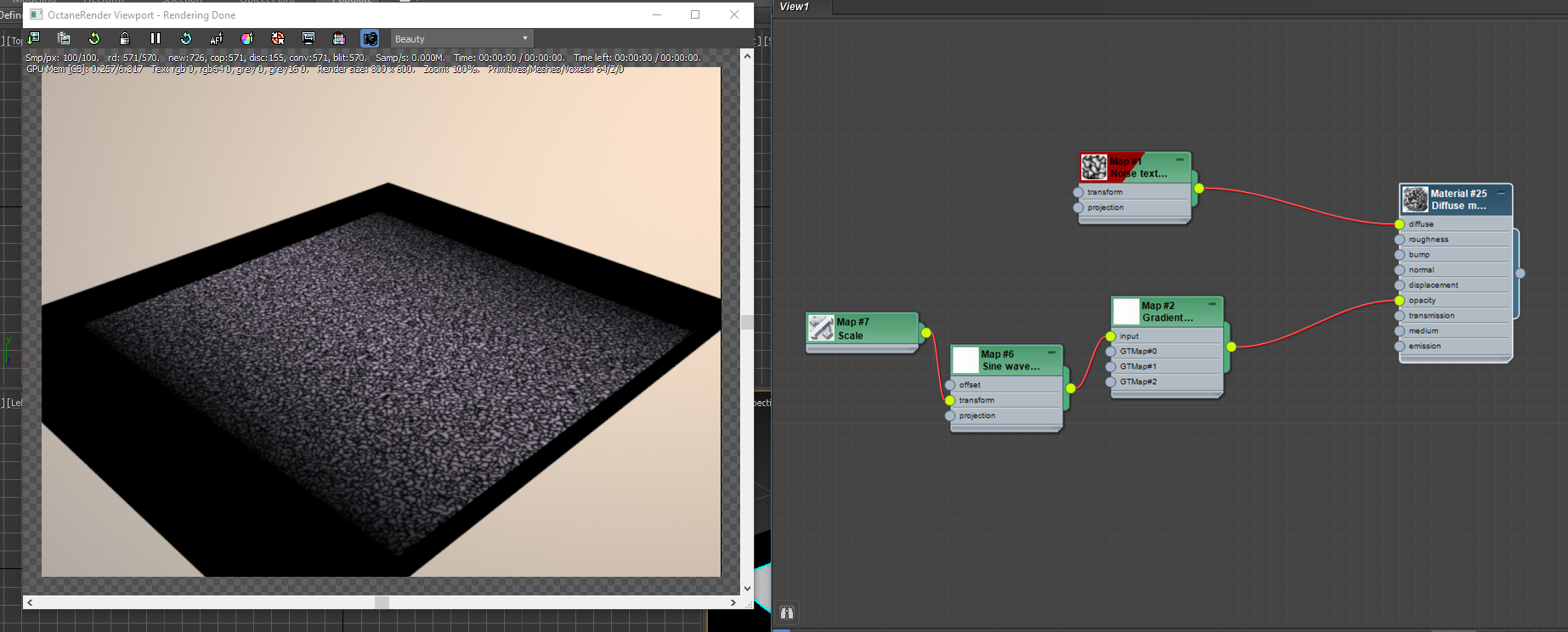Viewport: 1568px width, 632px height.
Task: Click the offset socket on Map #6 Sine wave
Action: [x=950, y=385]
